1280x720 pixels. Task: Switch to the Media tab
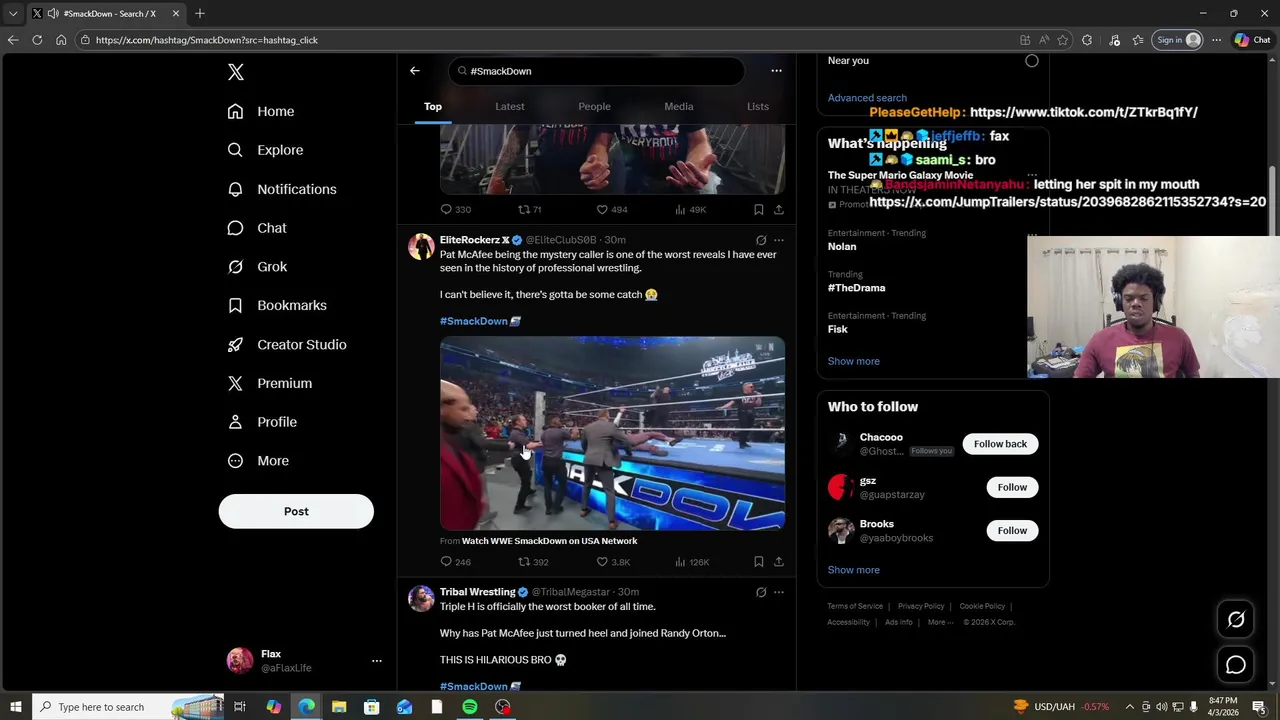click(x=679, y=106)
